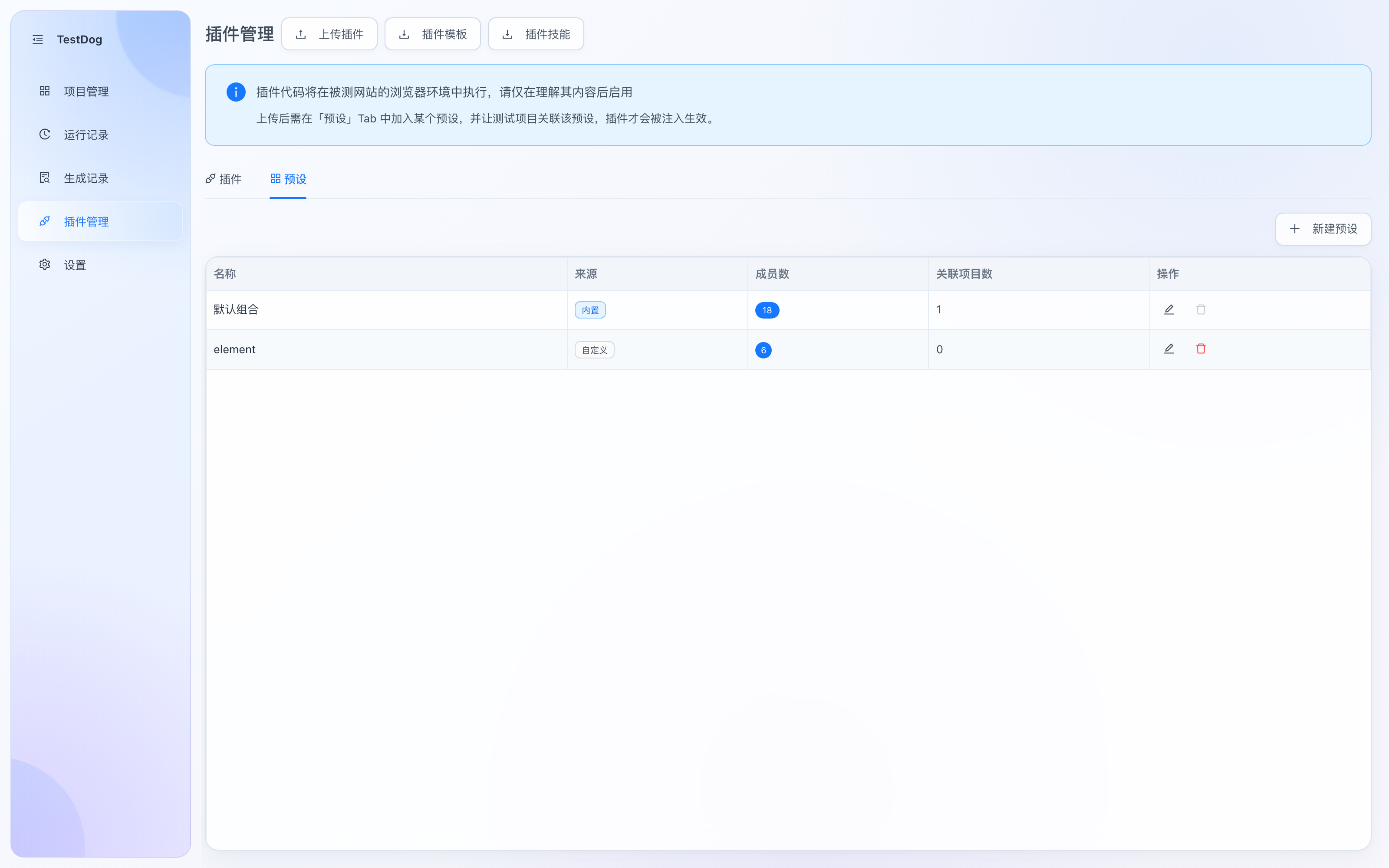Click the 内置 source tag

pyautogui.click(x=590, y=310)
